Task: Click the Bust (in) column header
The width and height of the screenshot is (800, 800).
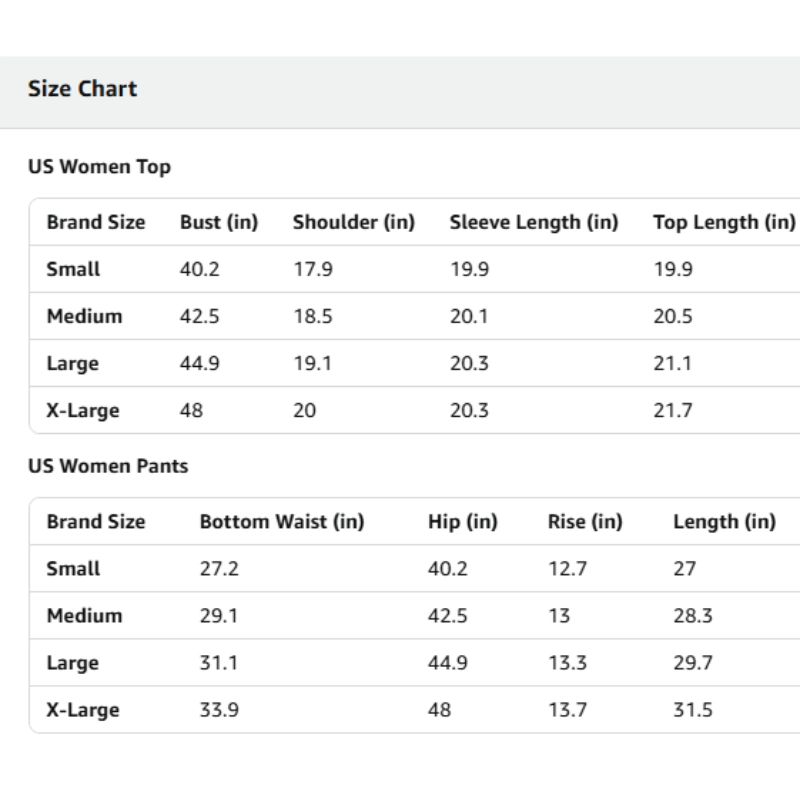Action: pos(219,222)
